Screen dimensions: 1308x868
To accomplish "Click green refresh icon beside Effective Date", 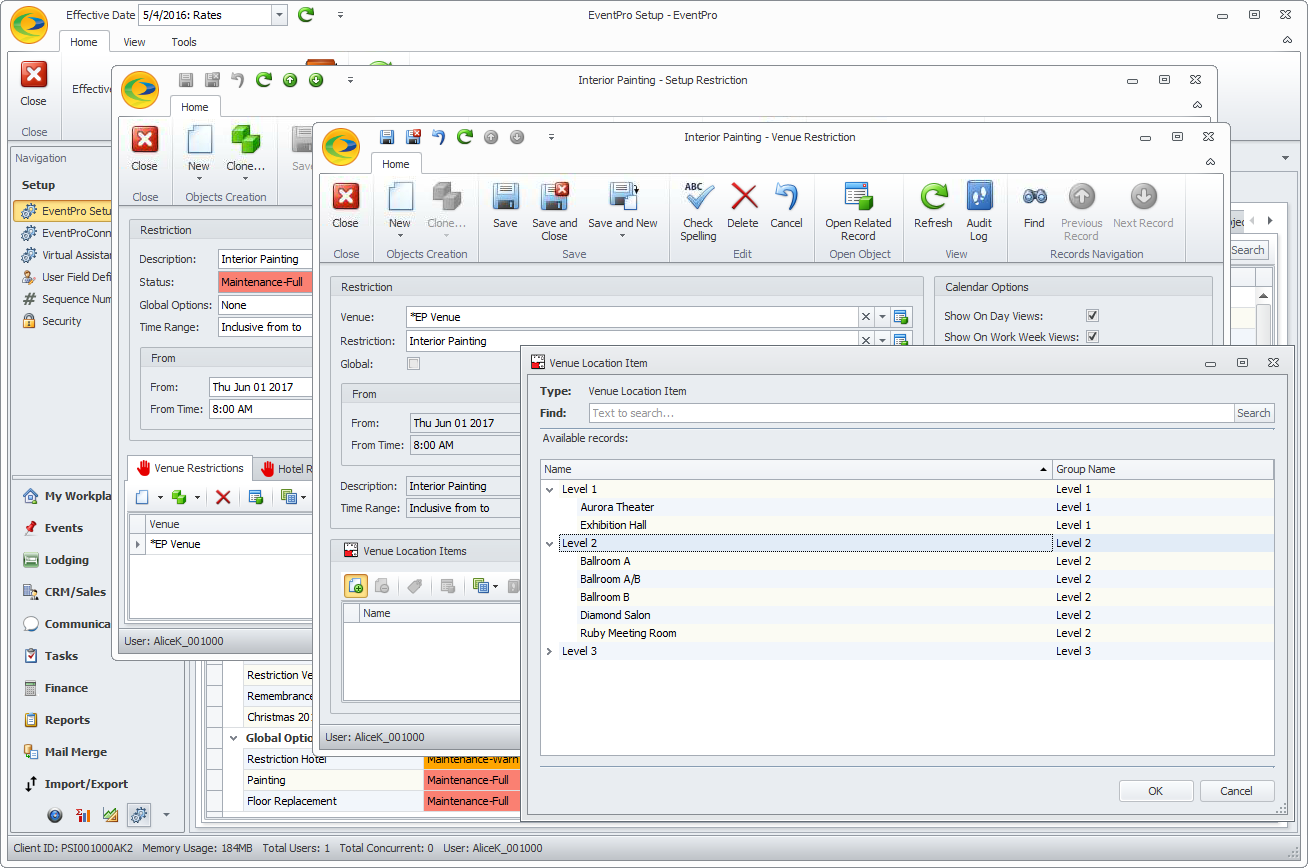I will click(306, 15).
